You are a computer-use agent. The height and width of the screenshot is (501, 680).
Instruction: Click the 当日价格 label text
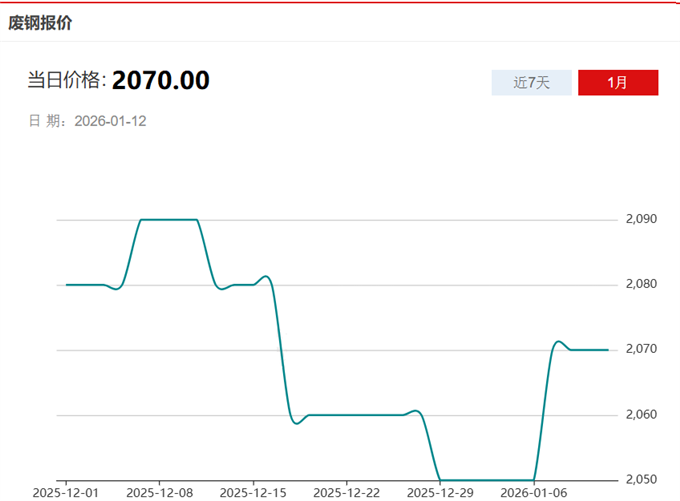(x=65, y=81)
